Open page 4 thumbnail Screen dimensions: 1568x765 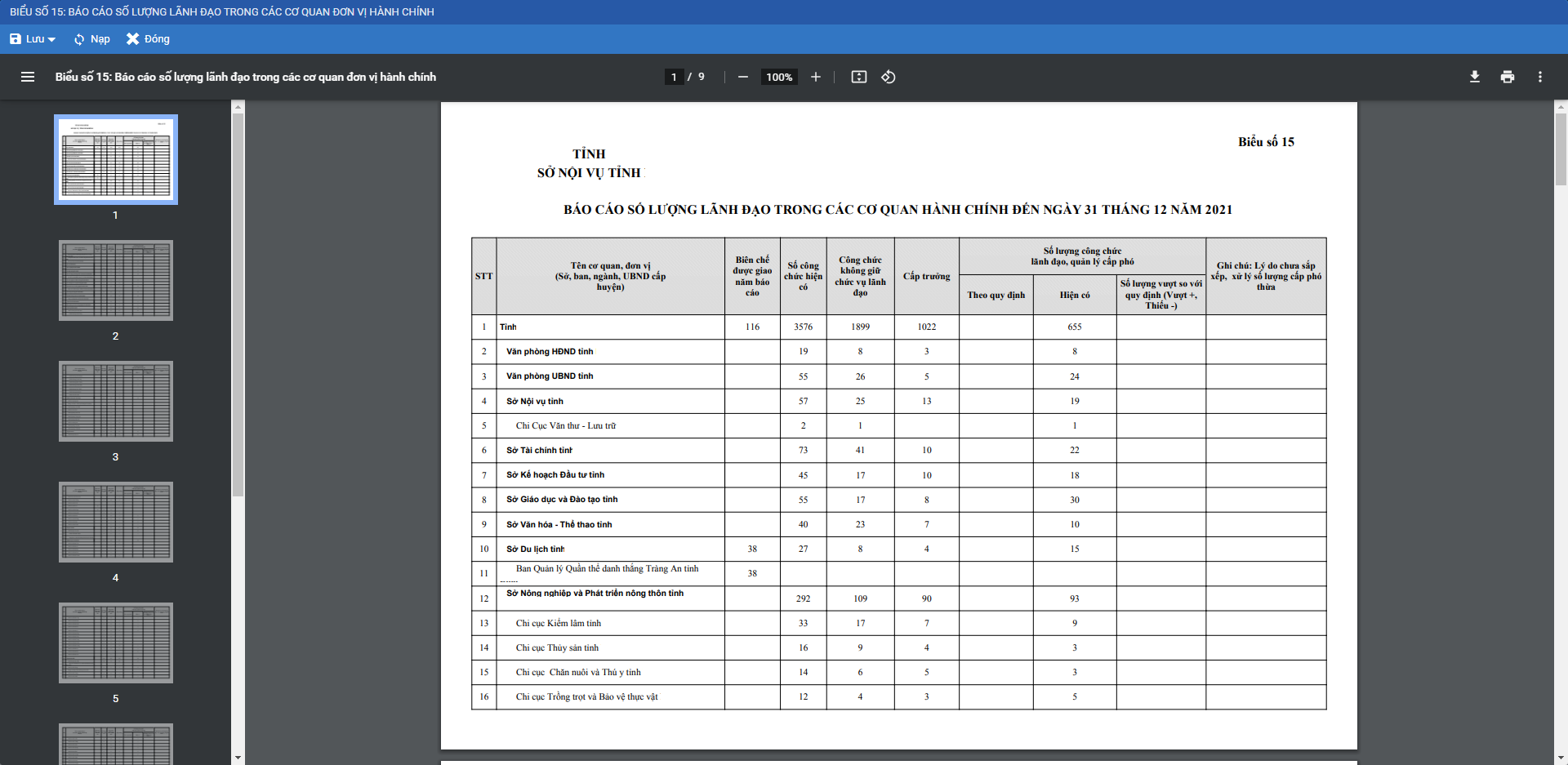click(116, 522)
